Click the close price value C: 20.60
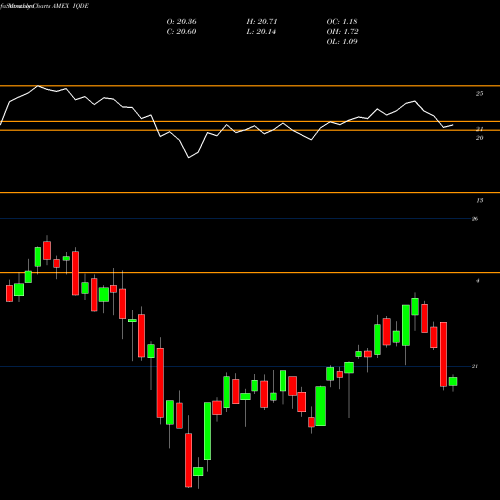The width and height of the screenshot is (500, 500). click(x=181, y=32)
